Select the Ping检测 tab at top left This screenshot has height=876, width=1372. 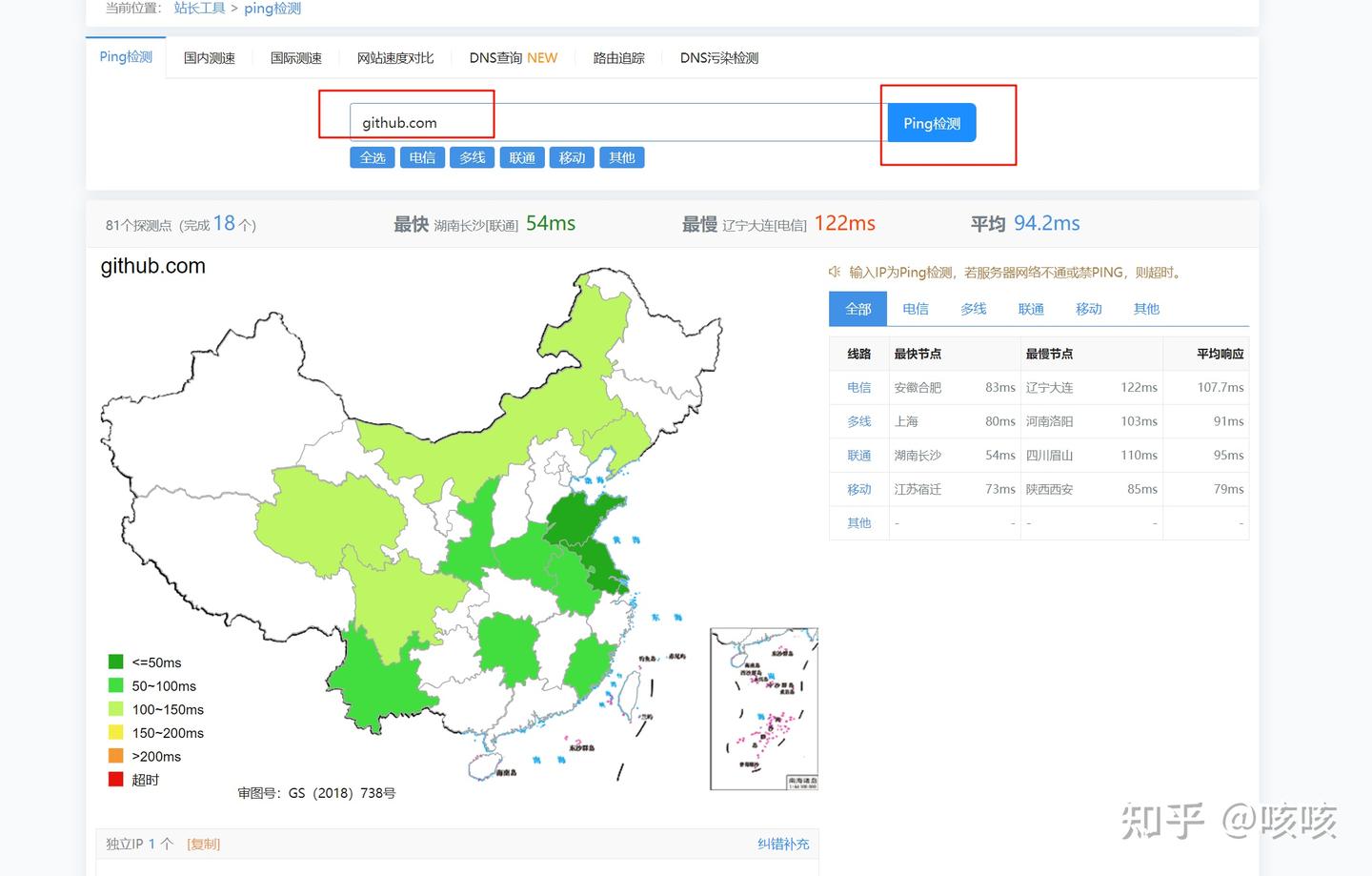[126, 57]
